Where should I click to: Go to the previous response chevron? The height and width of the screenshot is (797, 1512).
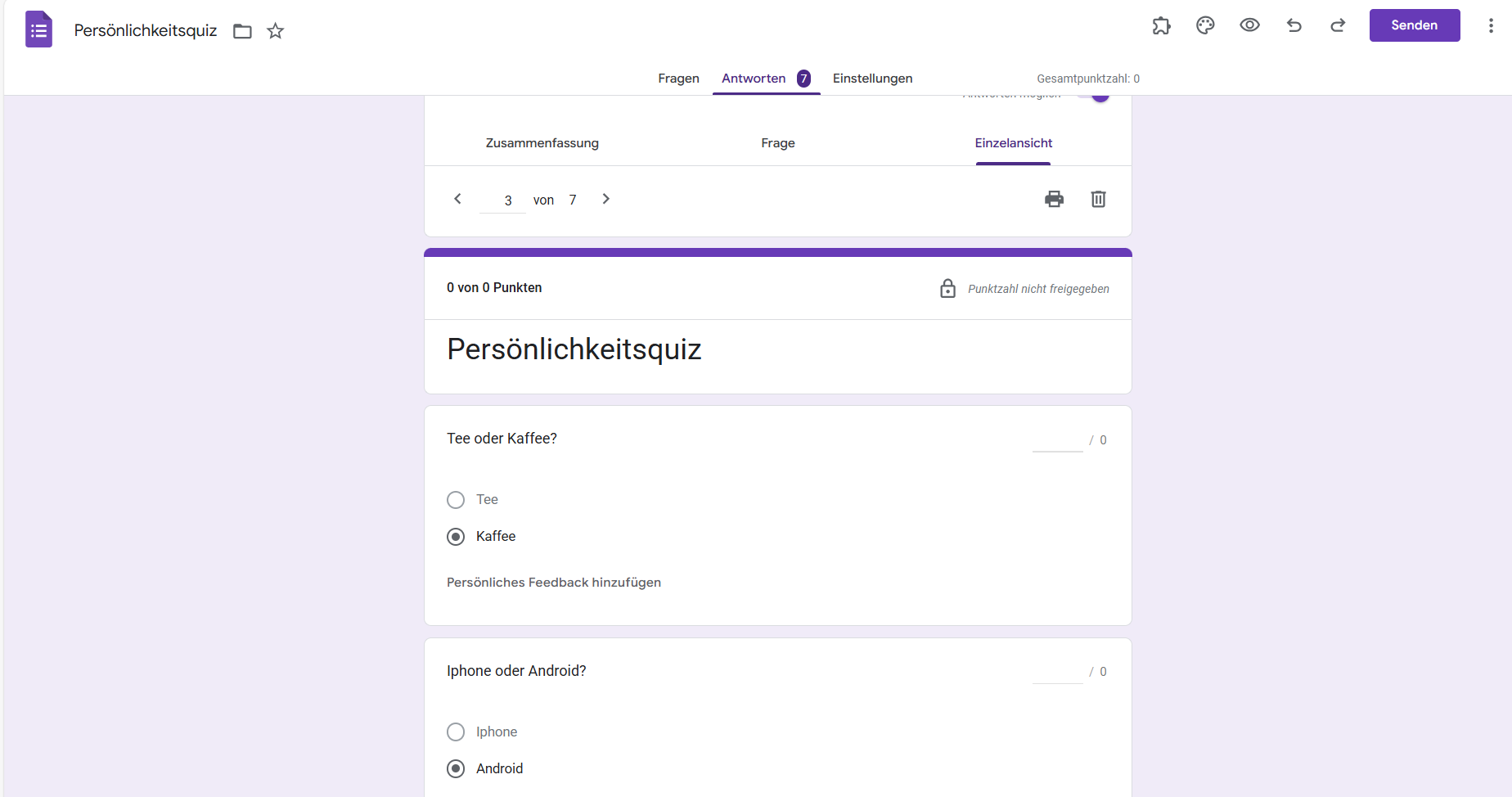tap(457, 199)
